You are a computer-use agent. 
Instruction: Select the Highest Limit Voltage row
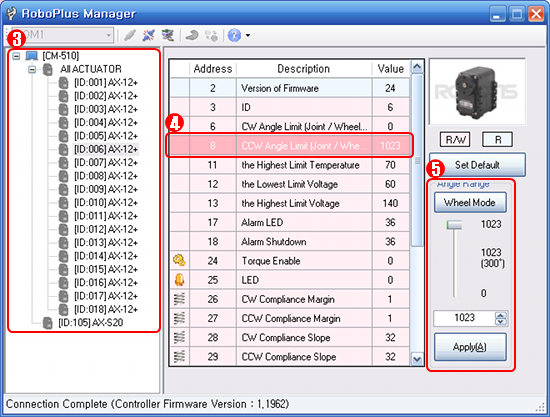point(290,203)
